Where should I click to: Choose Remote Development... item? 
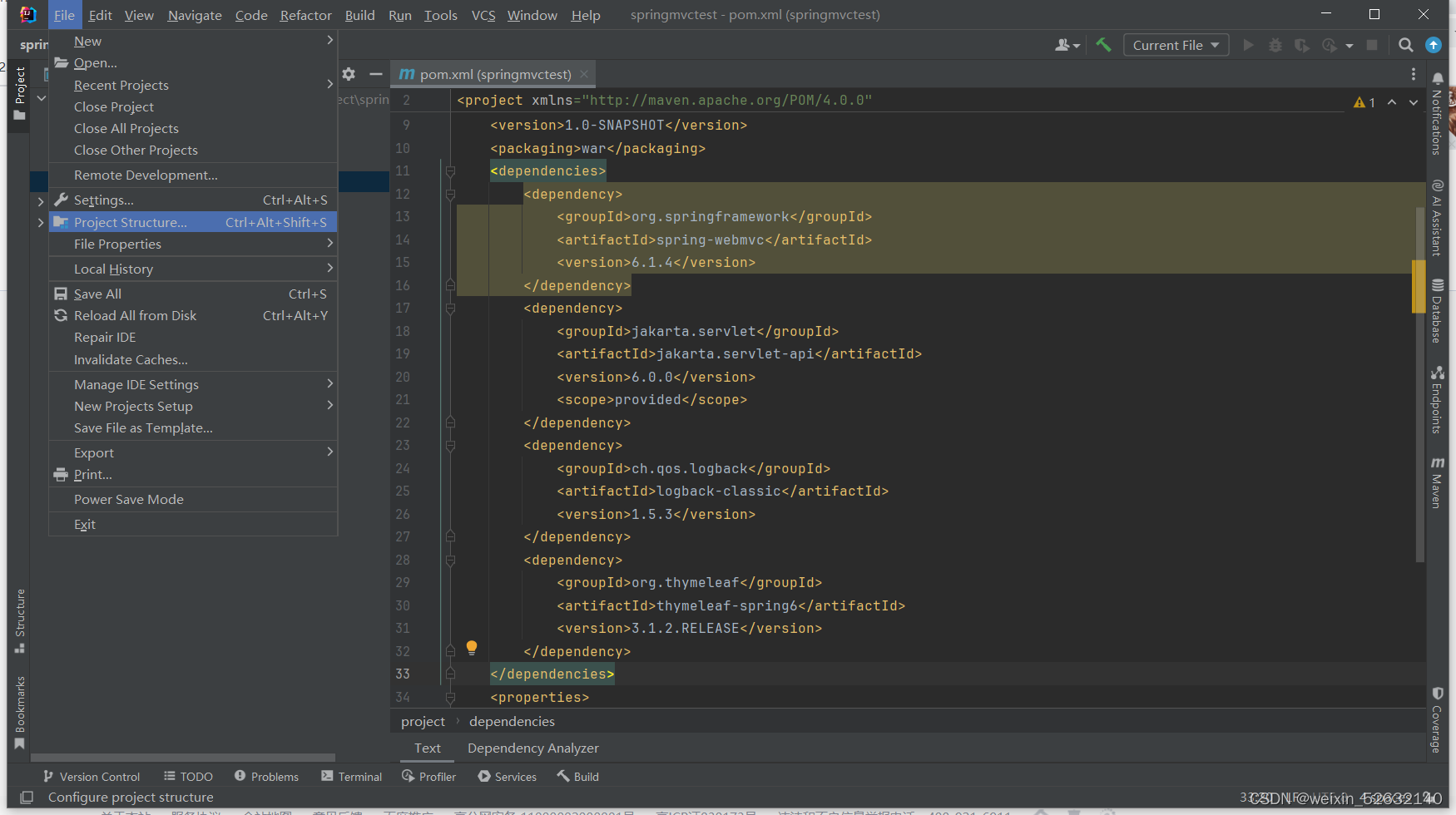[193, 175]
